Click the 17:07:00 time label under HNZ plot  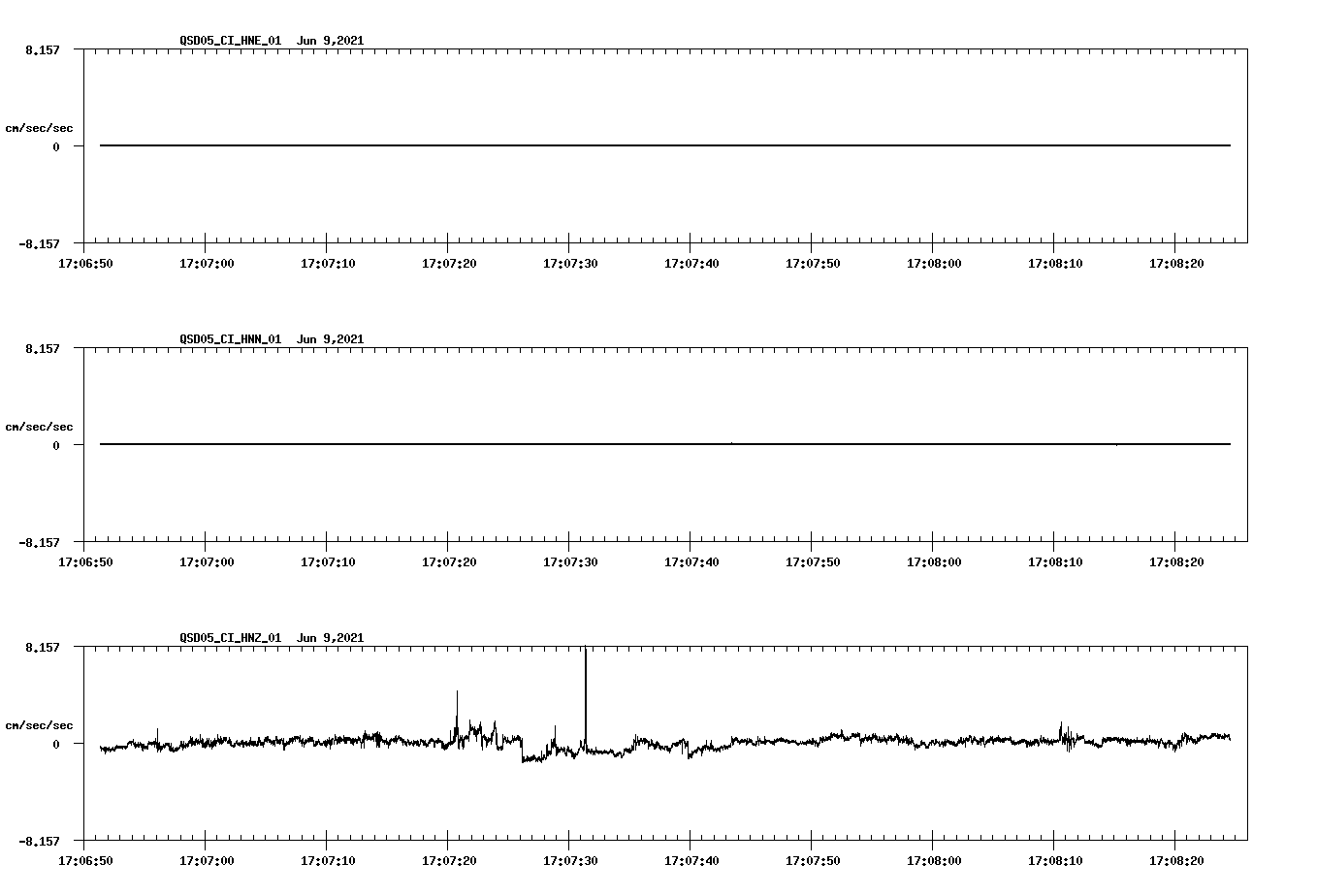[x=207, y=860]
